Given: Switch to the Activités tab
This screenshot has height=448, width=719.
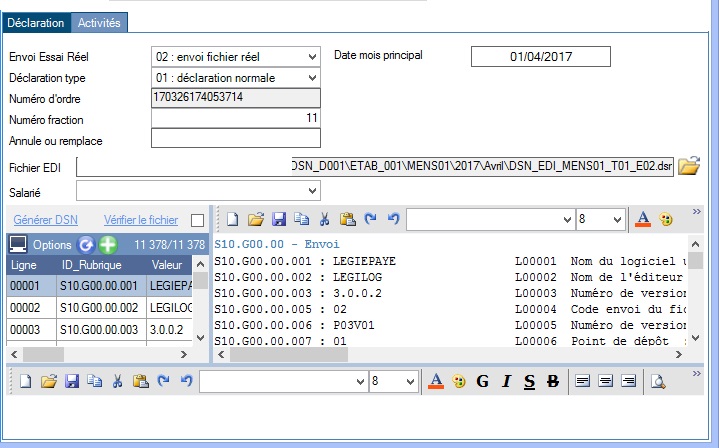Looking at the screenshot, I should tap(101, 22).
